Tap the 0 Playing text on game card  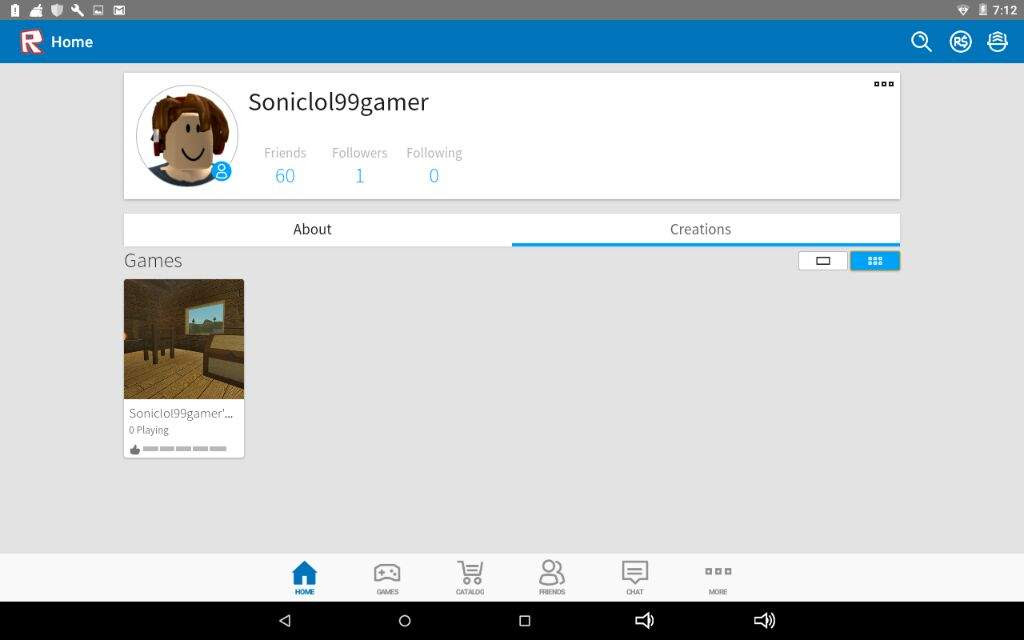[x=148, y=430]
